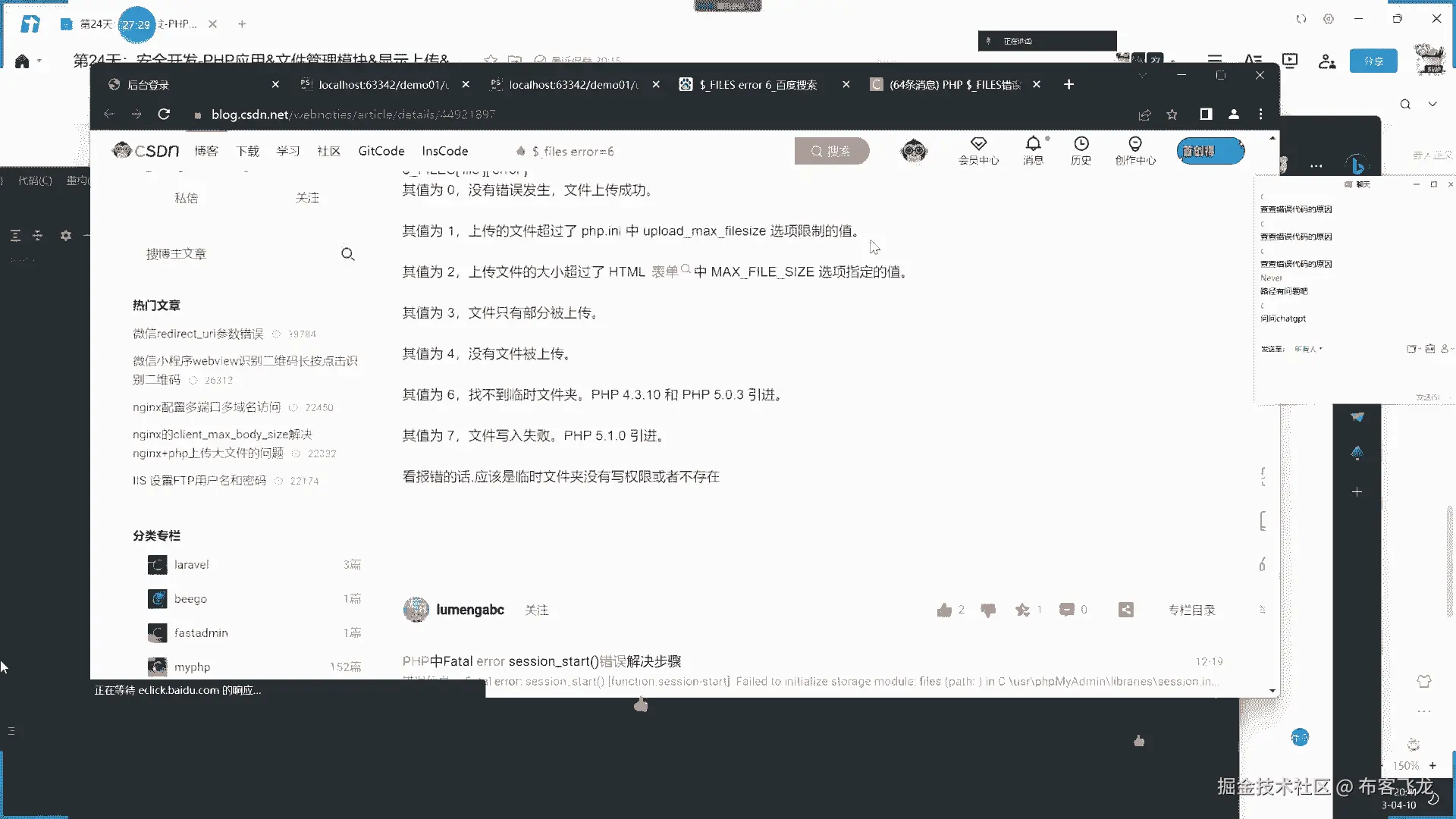This screenshot has width=1456, height=819.
Task: Bookmark page with star icon
Action: 1172,115
